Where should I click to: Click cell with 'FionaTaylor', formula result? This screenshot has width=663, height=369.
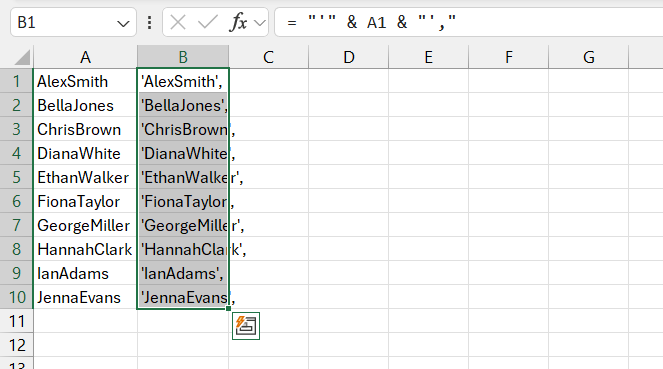[183, 201]
